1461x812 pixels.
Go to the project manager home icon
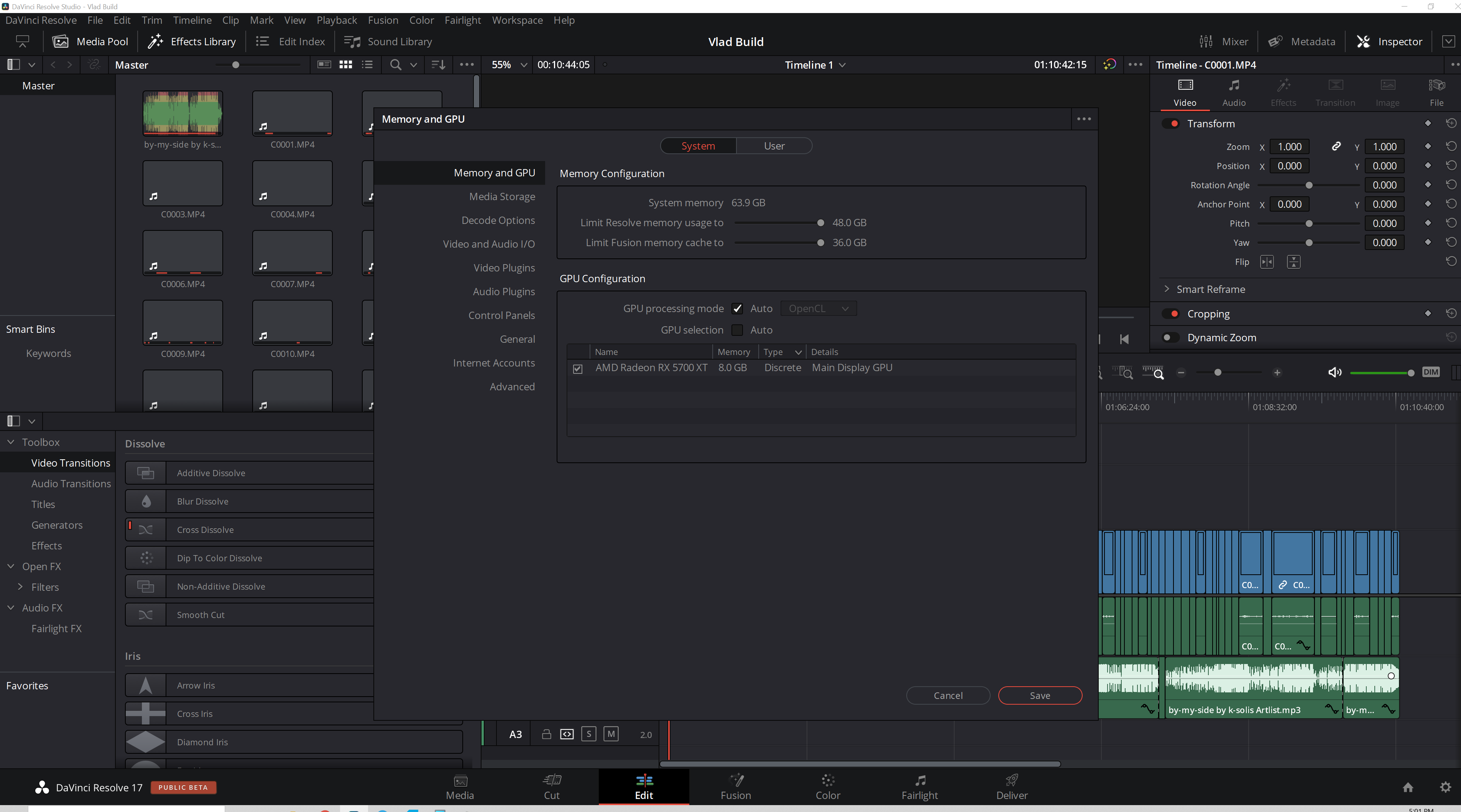point(1408,787)
